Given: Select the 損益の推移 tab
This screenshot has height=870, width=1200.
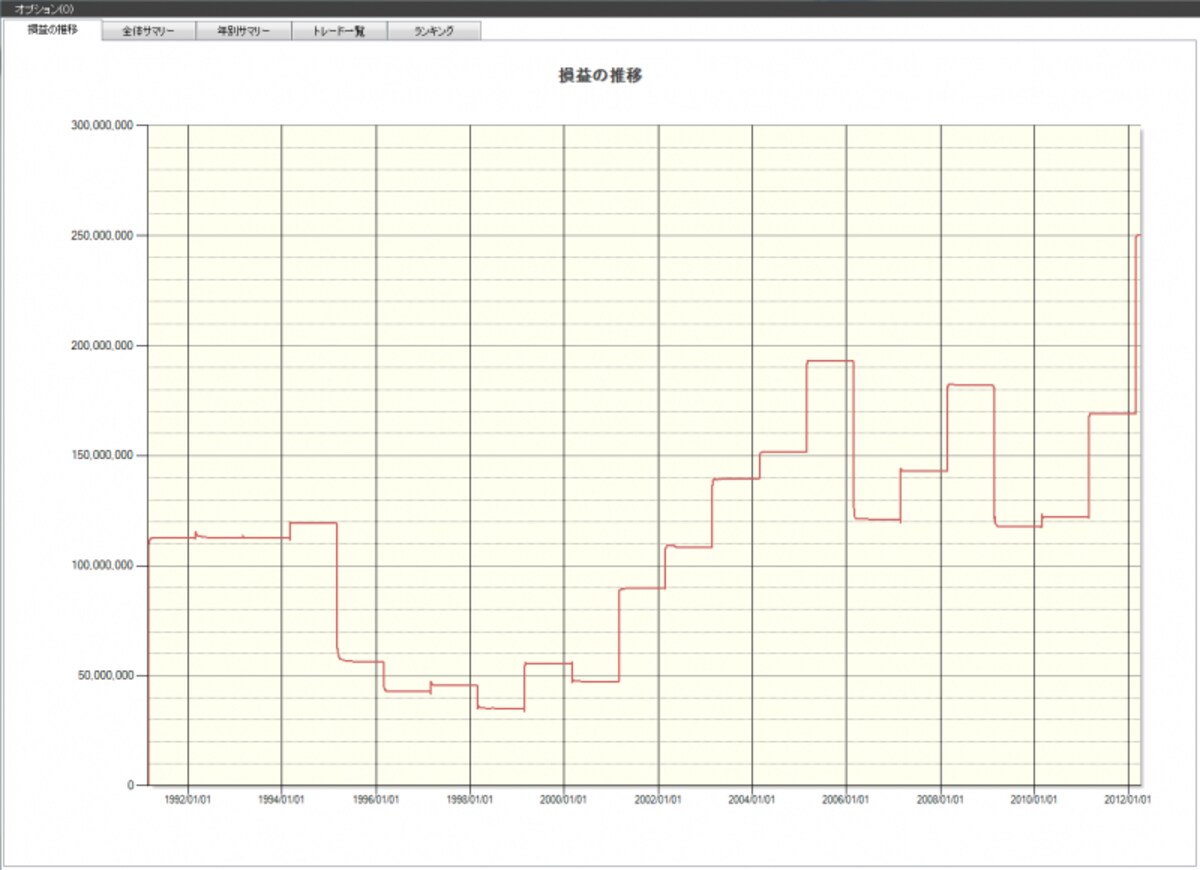Looking at the screenshot, I should pos(53,30).
